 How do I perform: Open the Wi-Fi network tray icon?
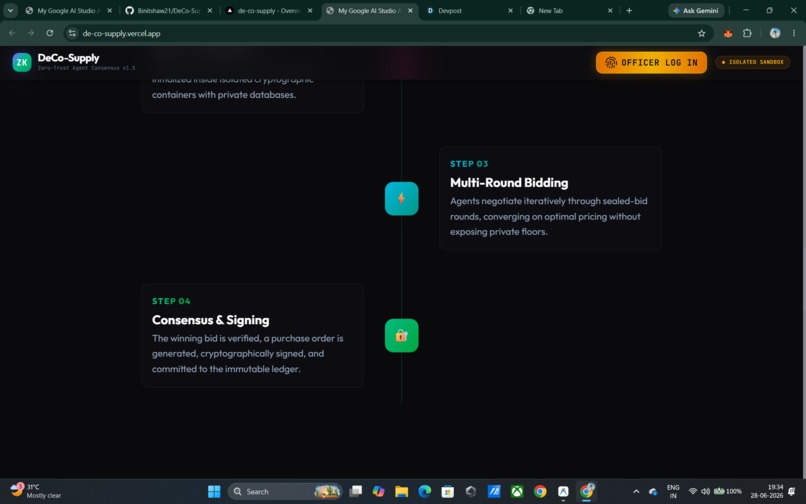click(x=692, y=491)
